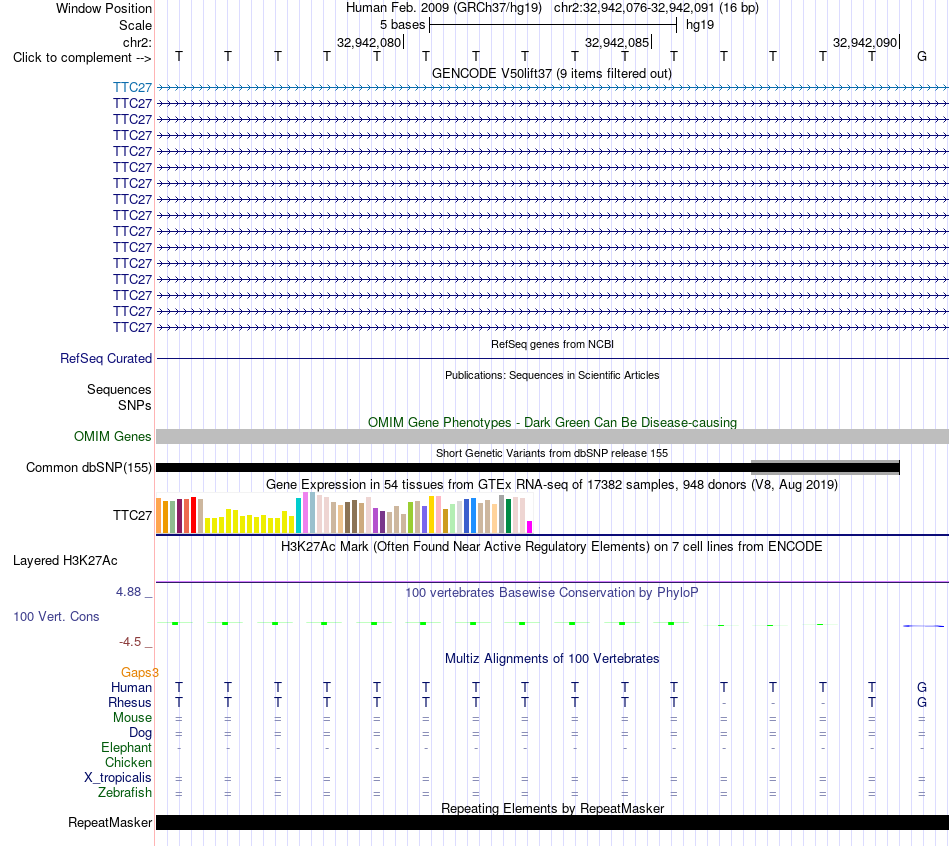This screenshot has height=846, width=950.
Task: Click the red bar in GTEx chart
Action: [x=193, y=515]
